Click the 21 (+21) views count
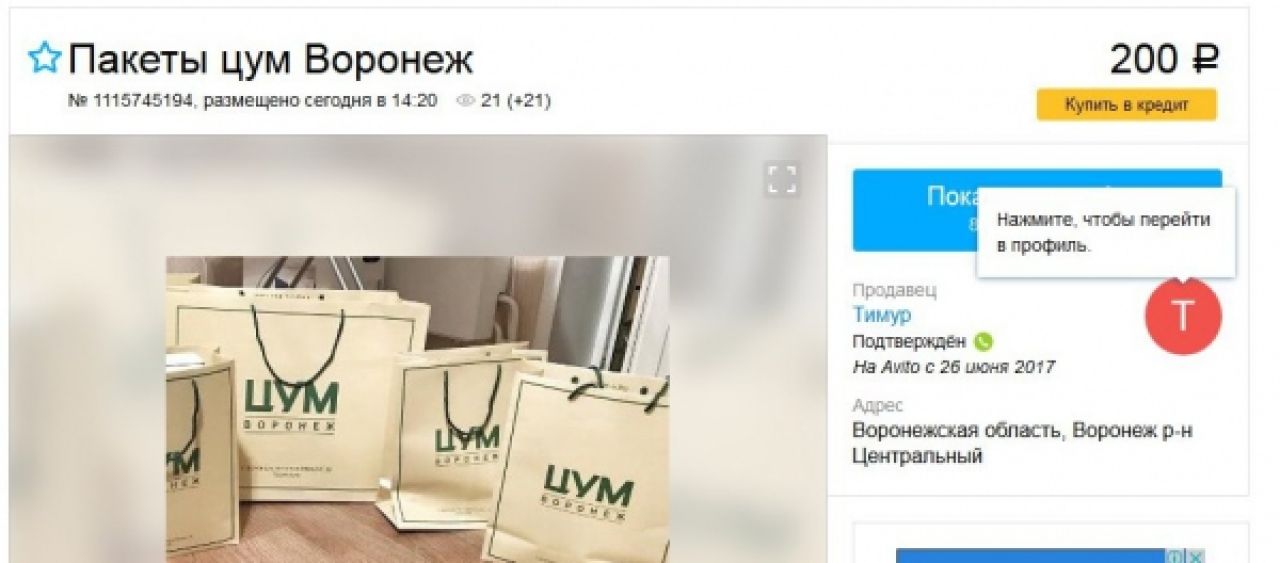This screenshot has width=1280, height=563. click(515, 101)
